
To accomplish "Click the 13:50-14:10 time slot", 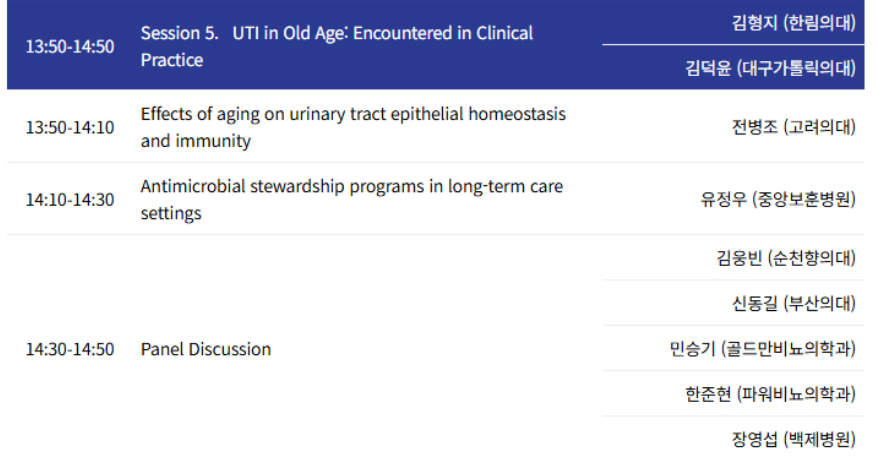I will (70, 127).
